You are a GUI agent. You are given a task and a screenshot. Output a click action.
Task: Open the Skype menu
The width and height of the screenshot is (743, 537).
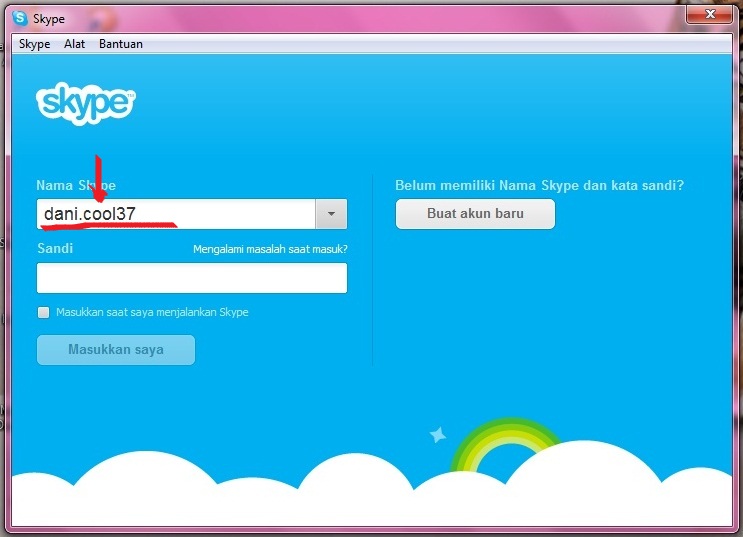[x=35, y=44]
